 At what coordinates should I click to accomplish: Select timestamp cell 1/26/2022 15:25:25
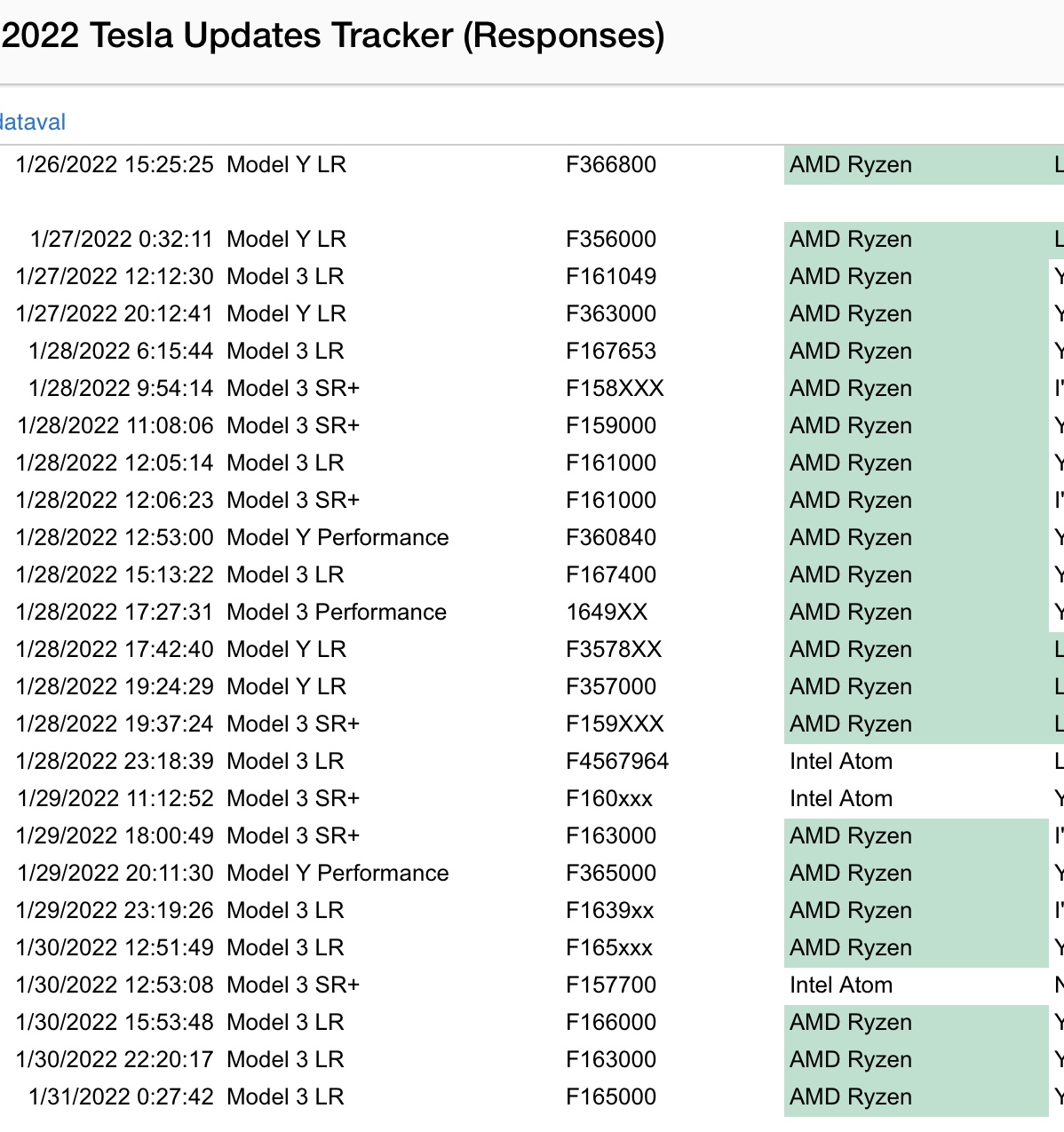(115, 164)
